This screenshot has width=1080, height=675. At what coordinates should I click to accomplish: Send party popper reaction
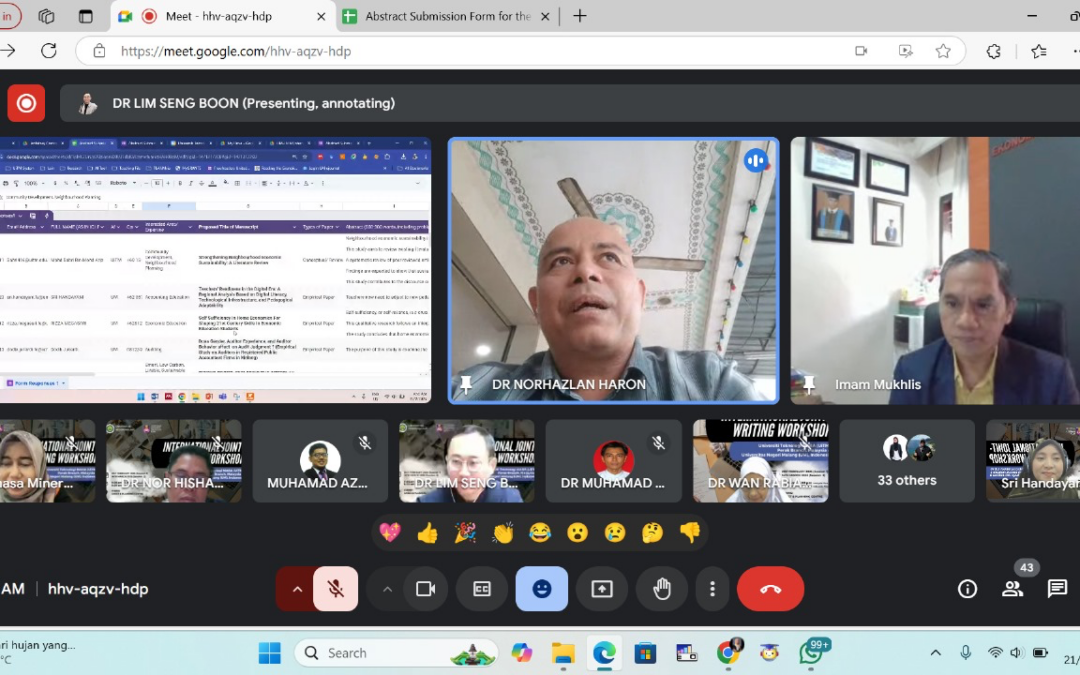(x=465, y=532)
